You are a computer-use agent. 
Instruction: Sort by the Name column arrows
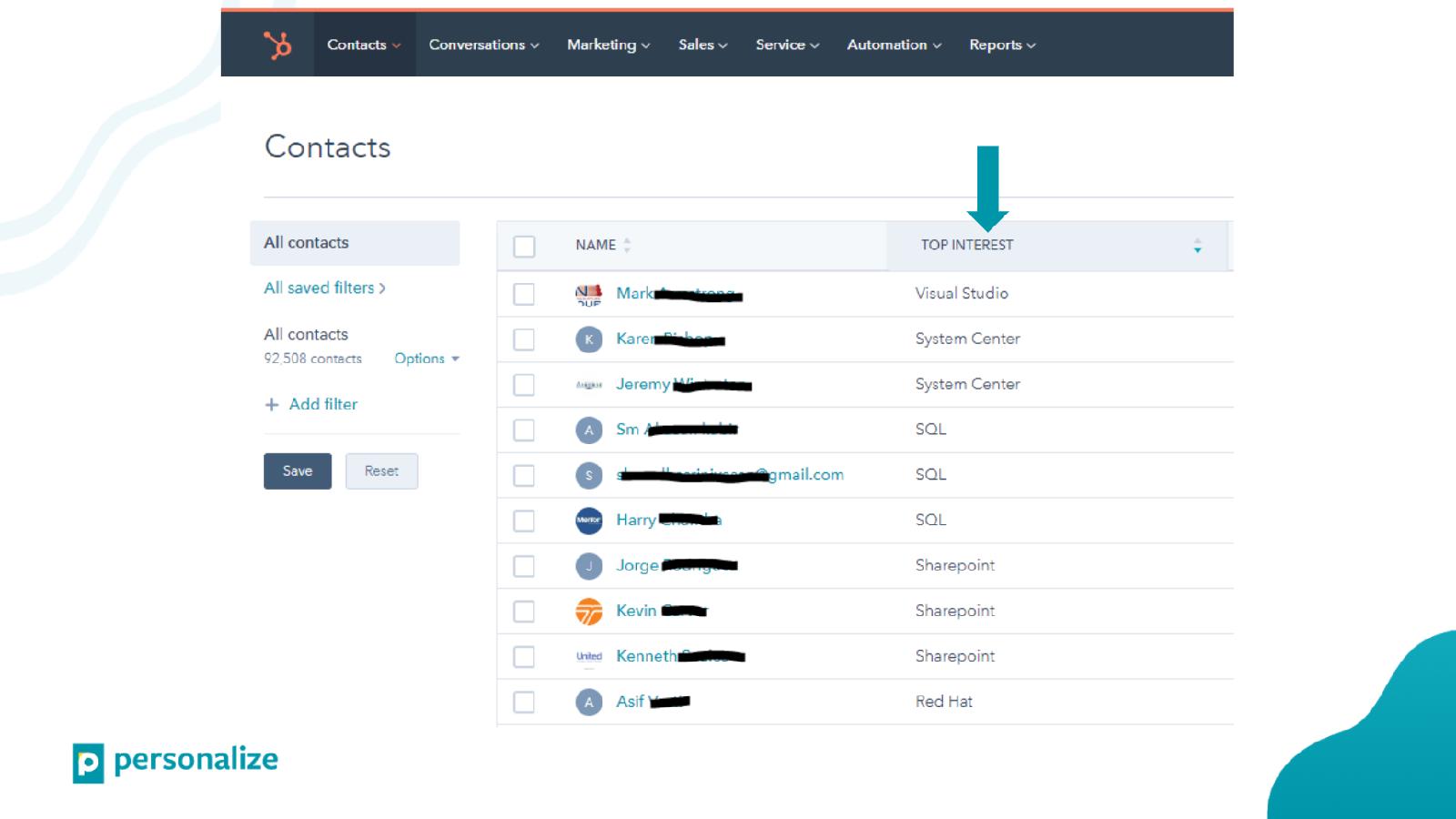tap(627, 245)
